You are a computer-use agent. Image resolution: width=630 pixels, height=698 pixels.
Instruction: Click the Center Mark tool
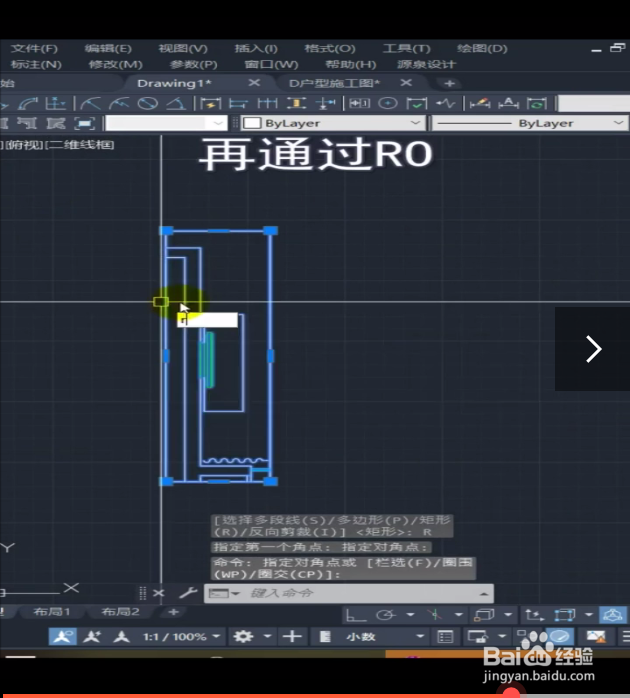[x=388, y=103]
